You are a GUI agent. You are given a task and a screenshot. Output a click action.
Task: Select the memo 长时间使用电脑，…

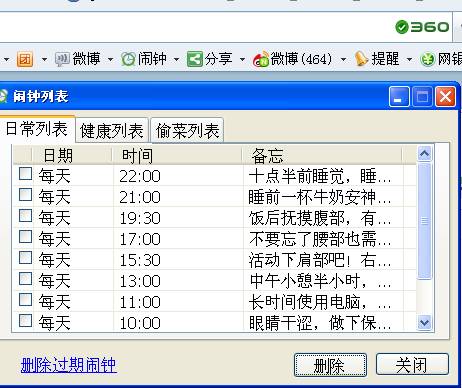(320, 302)
